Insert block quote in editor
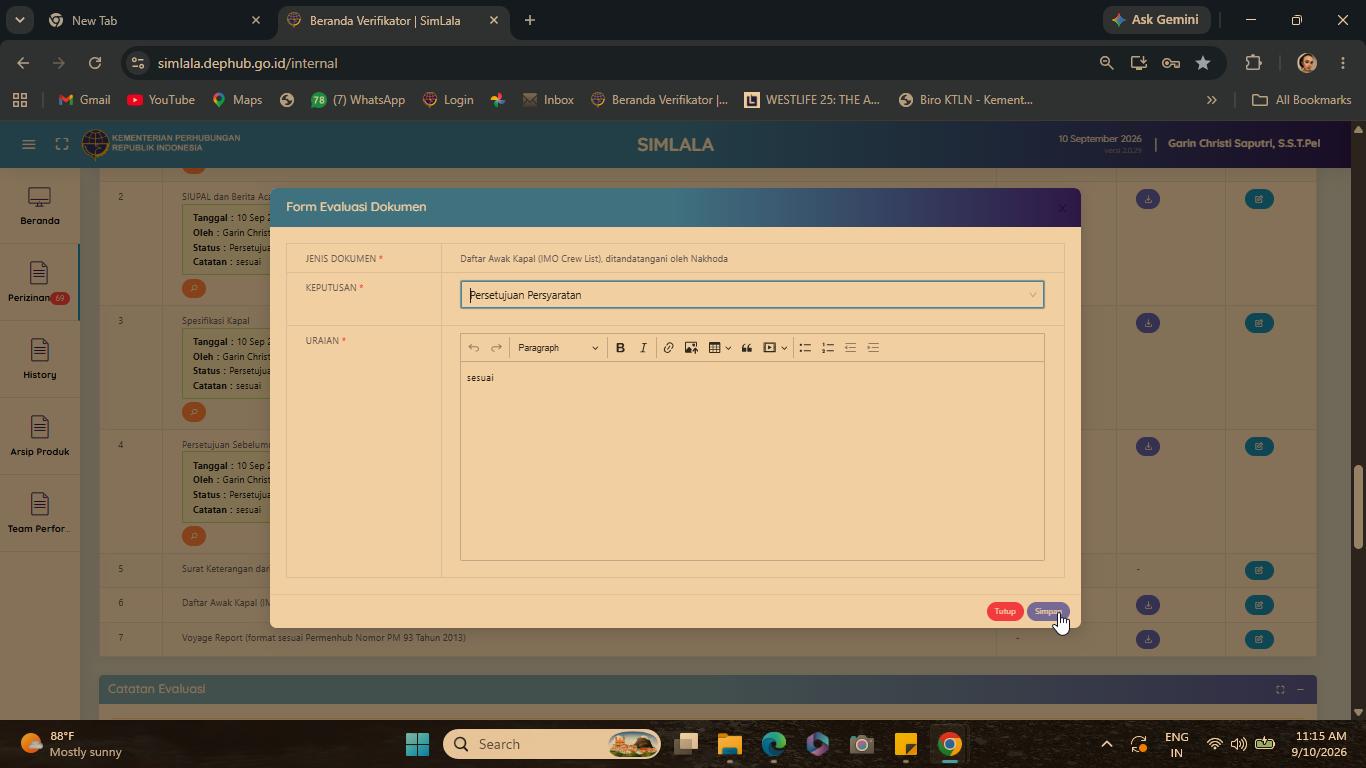This screenshot has width=1366, height=768. [x=746, y=348]
